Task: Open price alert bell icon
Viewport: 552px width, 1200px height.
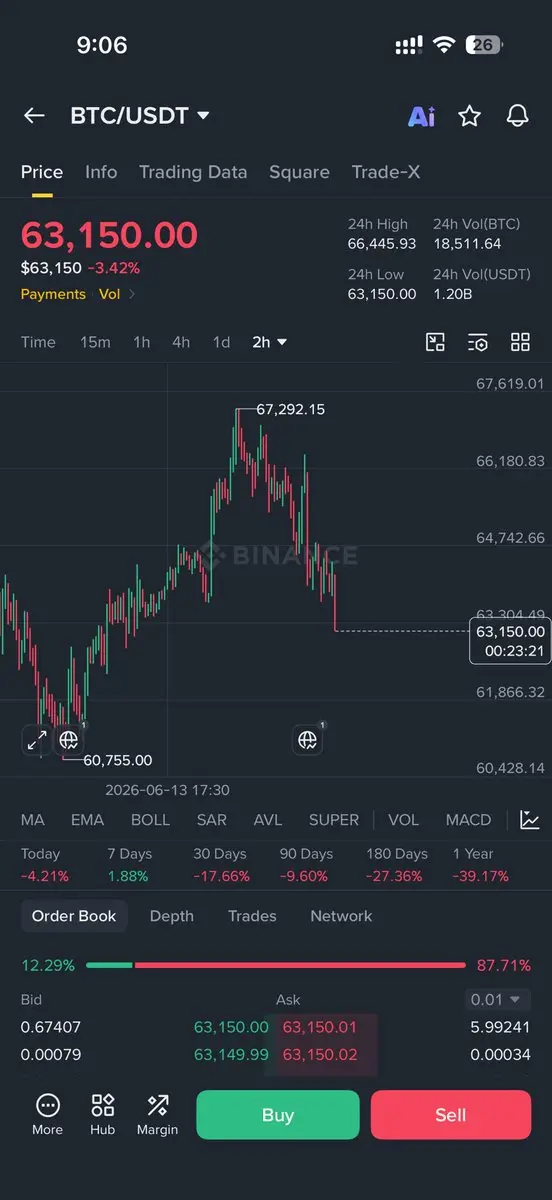Action: pyautogui.click(x=517, y=116)
